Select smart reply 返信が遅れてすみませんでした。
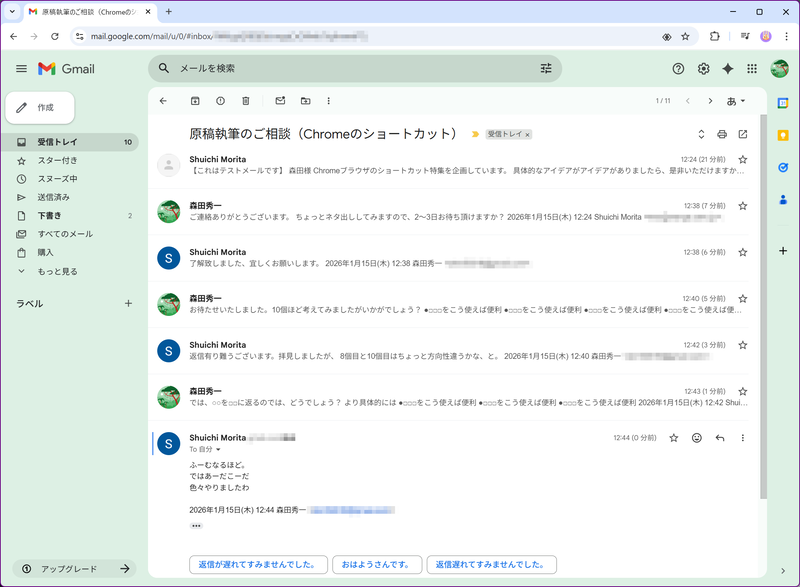This screenshot has height=587, width=800. [x=258, y=565]
